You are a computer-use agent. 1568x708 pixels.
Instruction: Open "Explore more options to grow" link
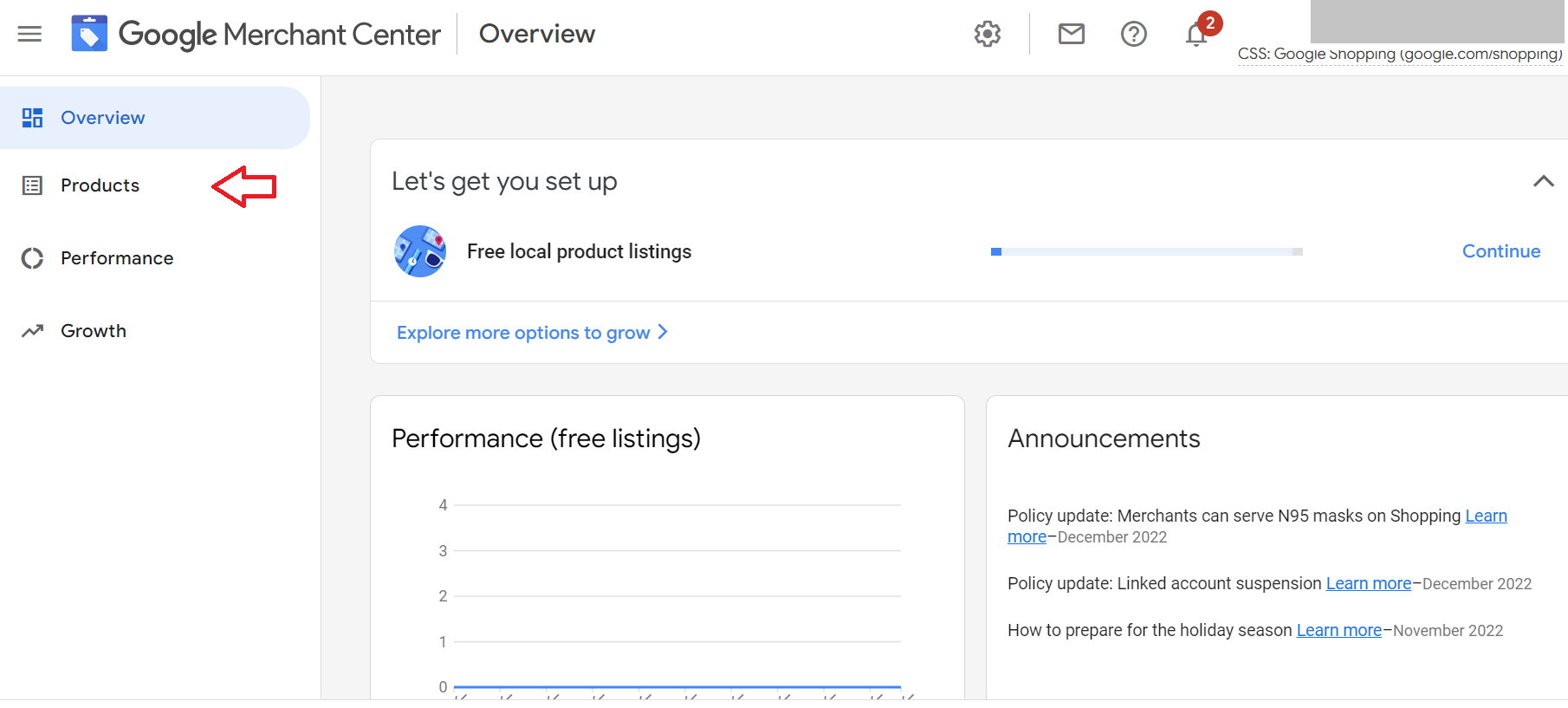point(532,333)
